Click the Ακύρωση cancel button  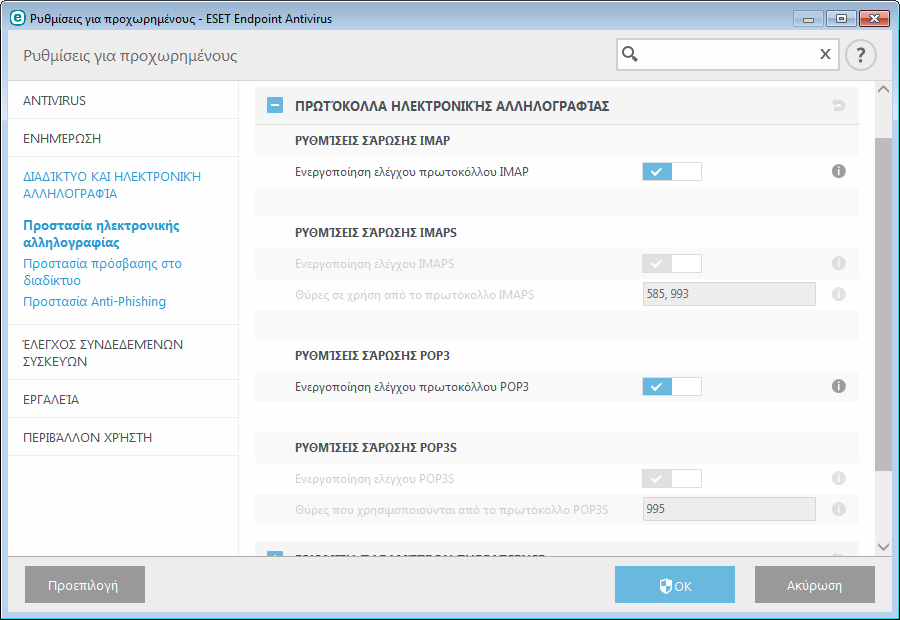pyautogui.click(x=814, y=584)
